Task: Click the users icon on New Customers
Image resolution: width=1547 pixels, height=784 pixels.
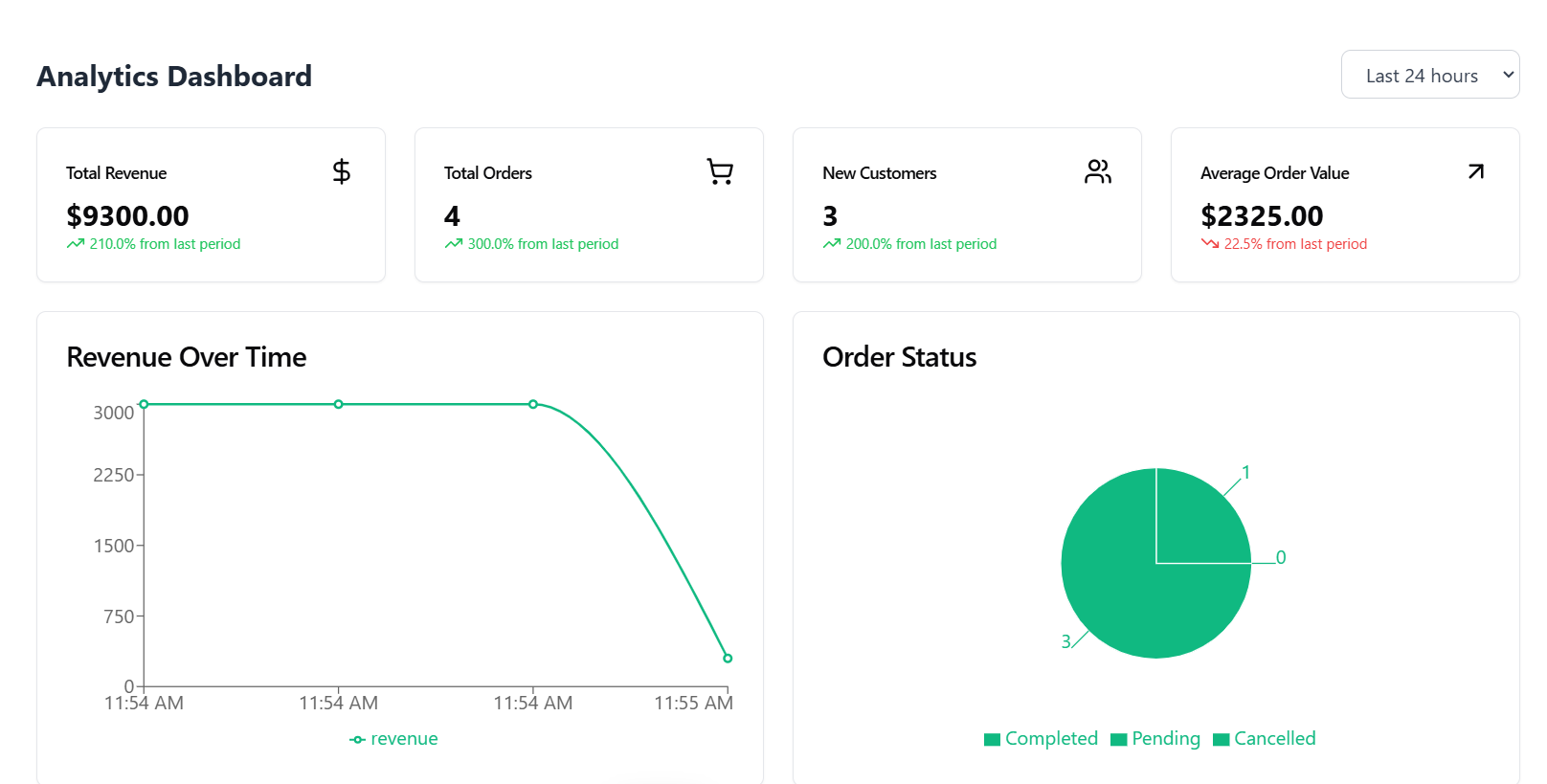Action: pos(1098,171)
